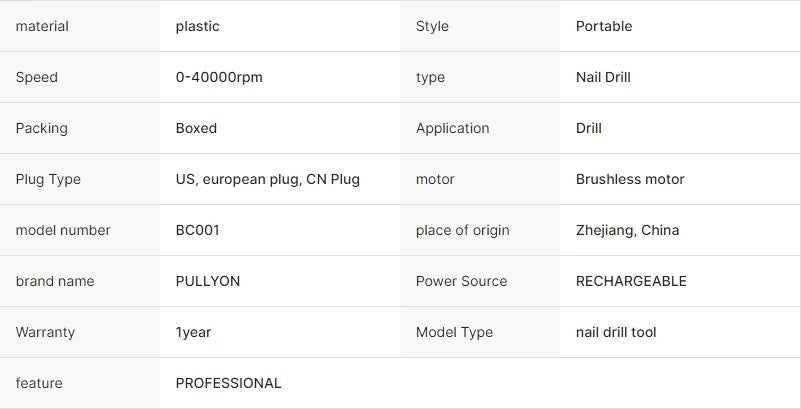Image resolution: width=801 pixels, height=409 pixels.
Task: Click the 'material' attribute label
Action: tap(42, 26)
